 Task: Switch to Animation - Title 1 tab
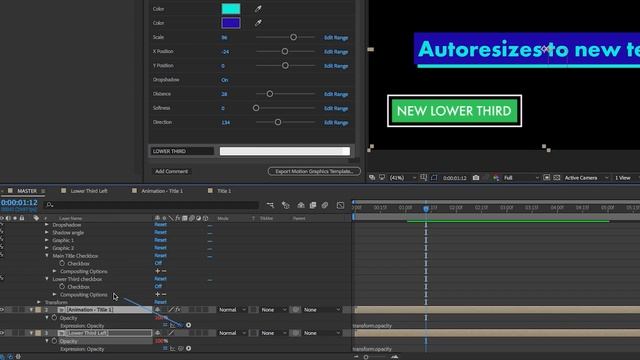[162, 191]
